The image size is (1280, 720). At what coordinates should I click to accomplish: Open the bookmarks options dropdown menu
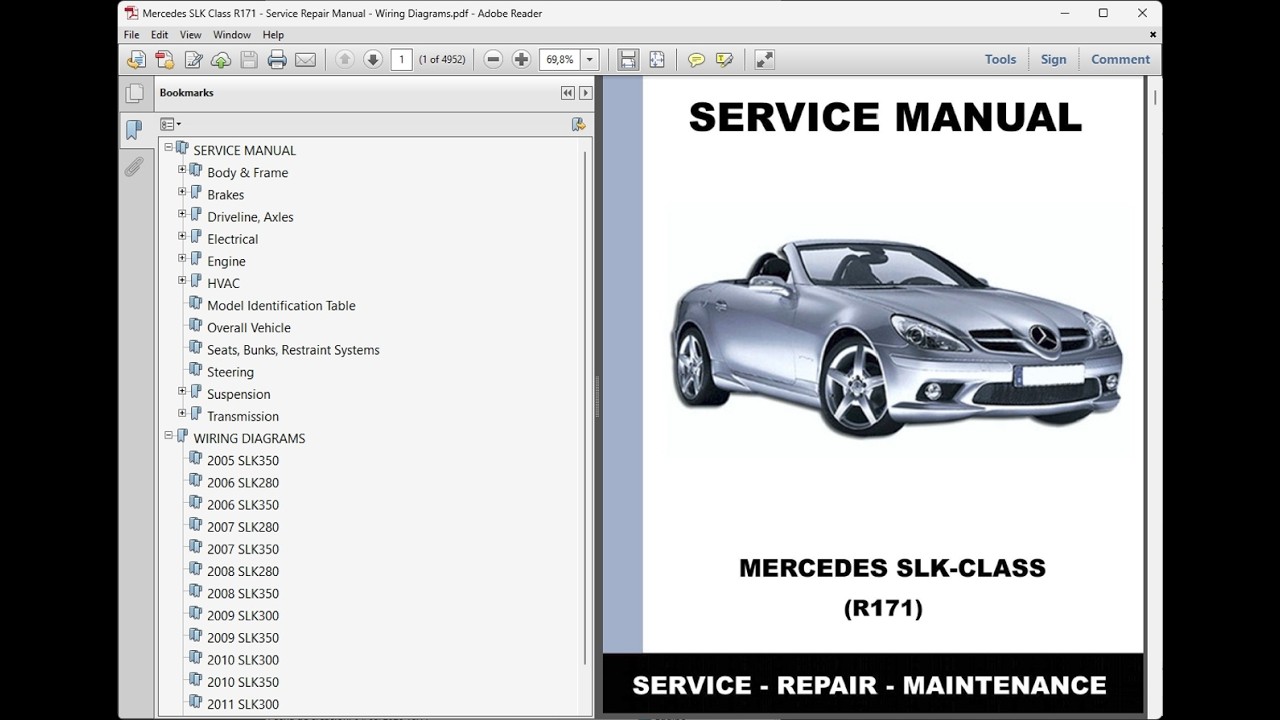click(171, 124)
